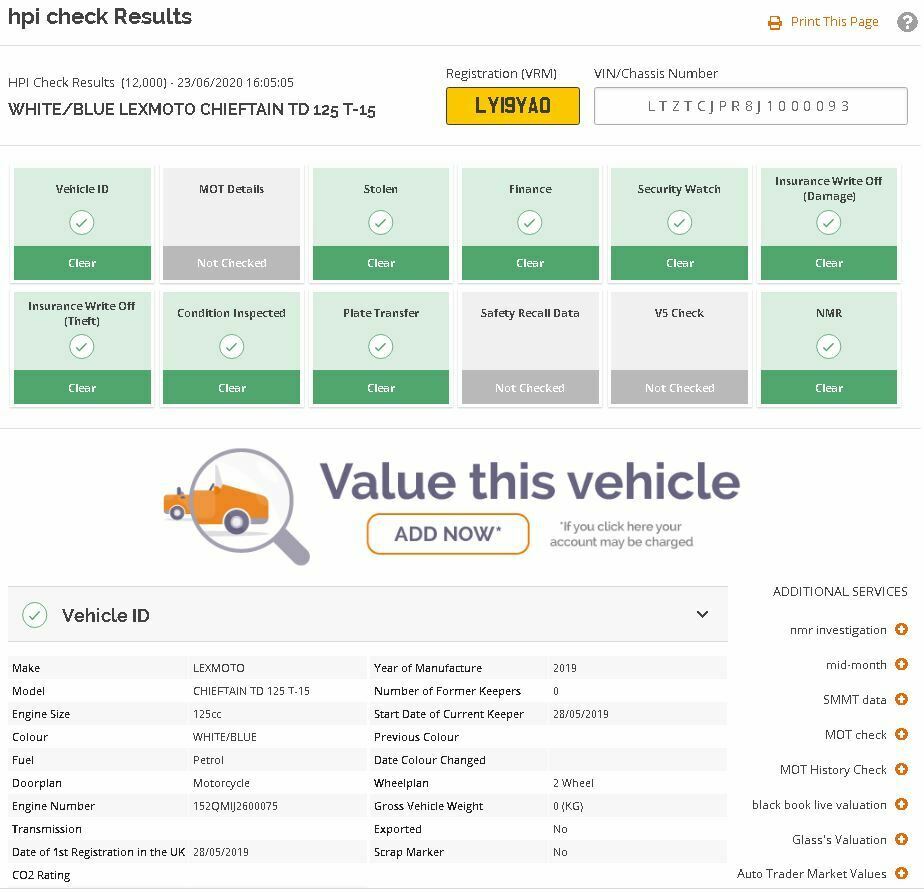Add MOT check via plus icon
The height and width of the screenshot is (892, 924).
point(901,734)
